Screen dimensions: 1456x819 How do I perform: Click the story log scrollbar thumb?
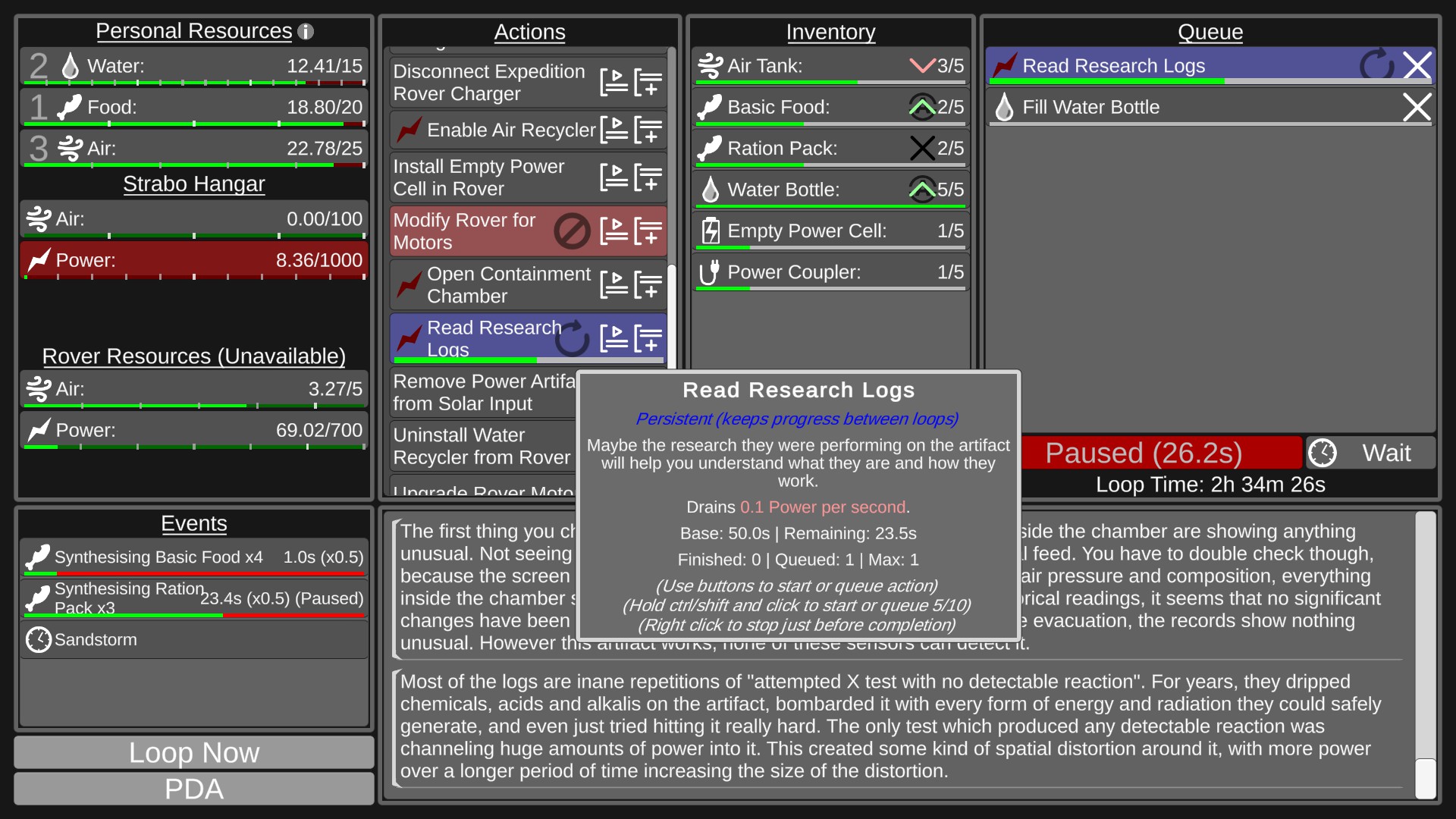point(1426,778)
